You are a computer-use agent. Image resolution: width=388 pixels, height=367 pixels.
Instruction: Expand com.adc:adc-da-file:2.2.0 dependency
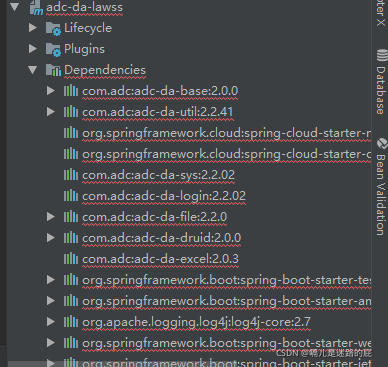(x=51, y=217)
